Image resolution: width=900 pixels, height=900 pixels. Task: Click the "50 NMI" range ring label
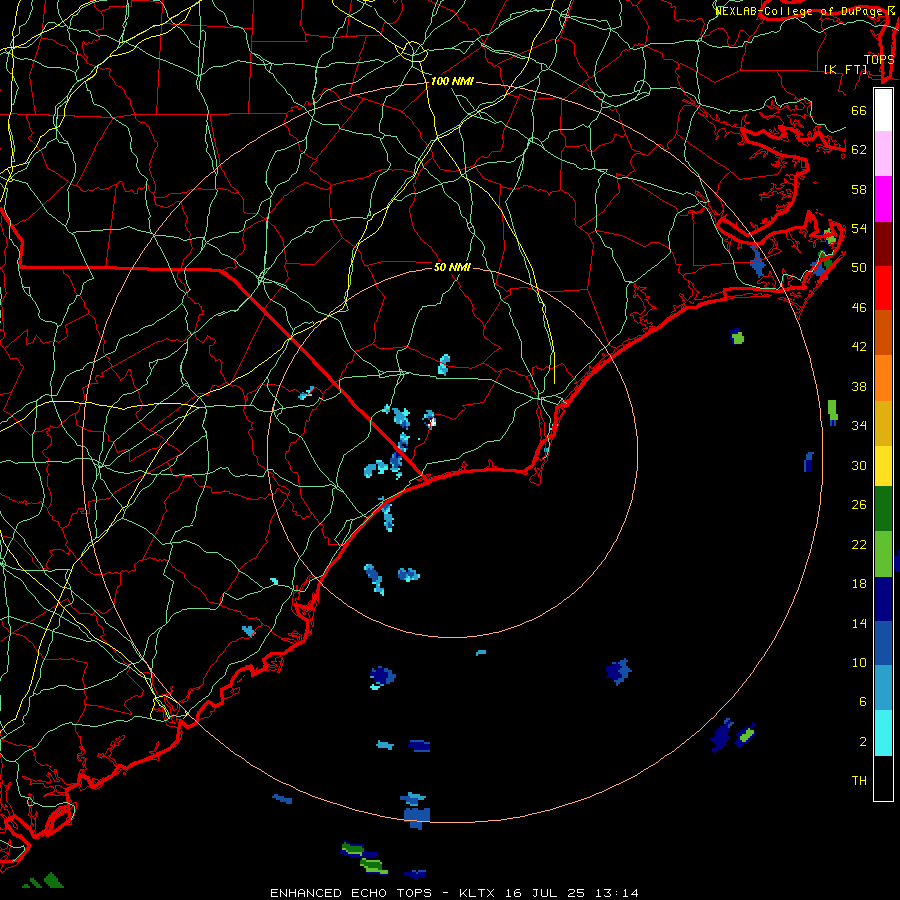[452, 267]
